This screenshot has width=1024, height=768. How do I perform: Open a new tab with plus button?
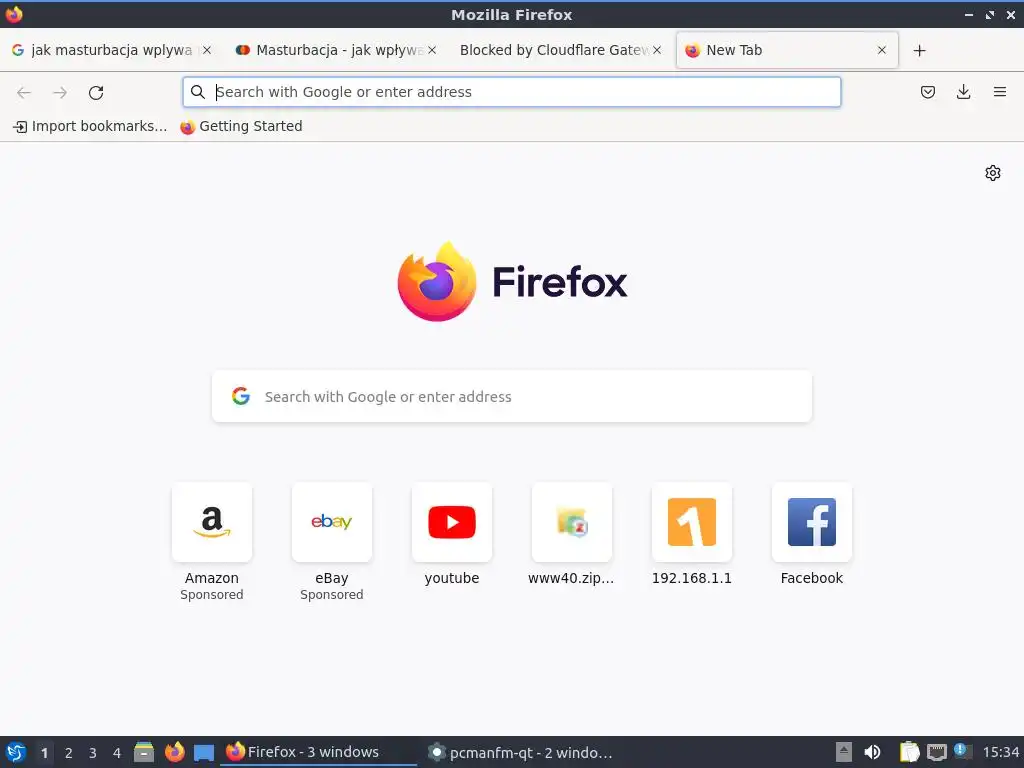pos(920,50)
